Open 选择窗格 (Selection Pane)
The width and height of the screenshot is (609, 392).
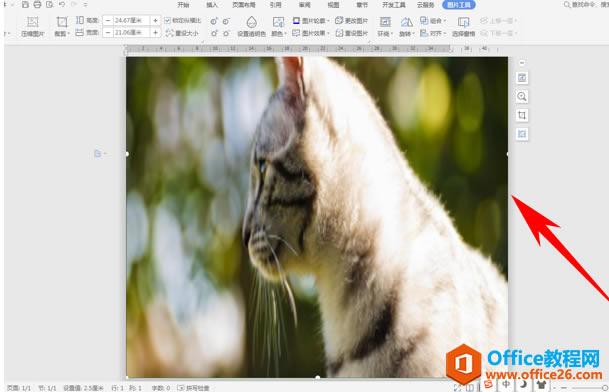pos(463,26)
